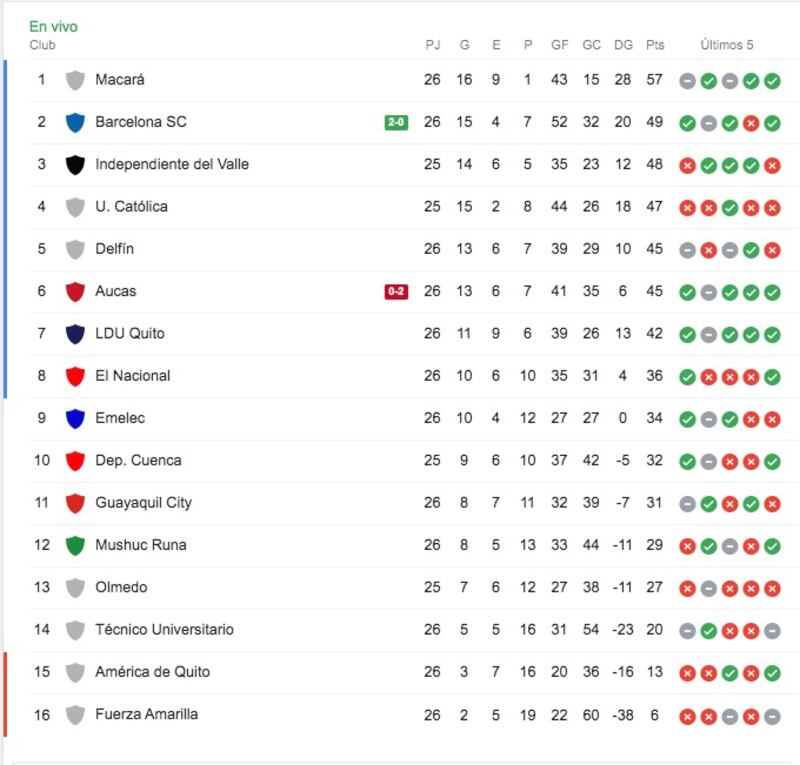This screenshot has width=800, height=765.
Task: Open the Macará team name
Action: click(x=120, y=80)
